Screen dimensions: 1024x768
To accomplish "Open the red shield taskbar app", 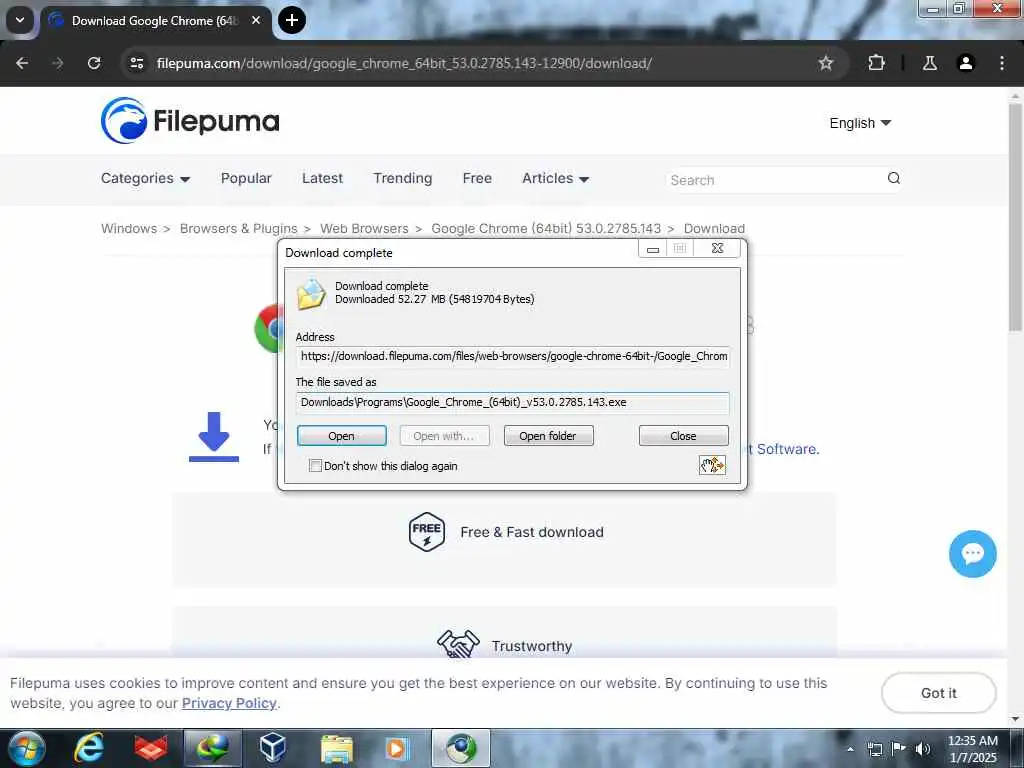I will [151, 748].
